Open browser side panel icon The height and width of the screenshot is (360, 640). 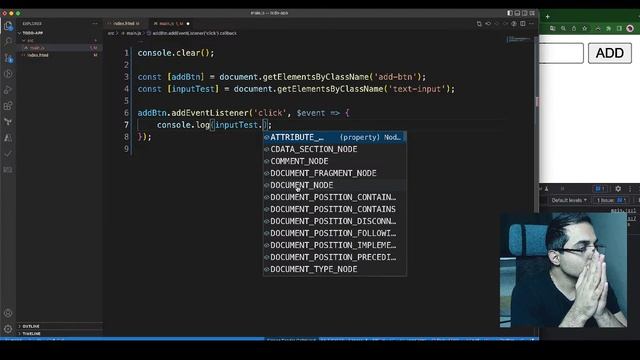click(x=619, y=28)
